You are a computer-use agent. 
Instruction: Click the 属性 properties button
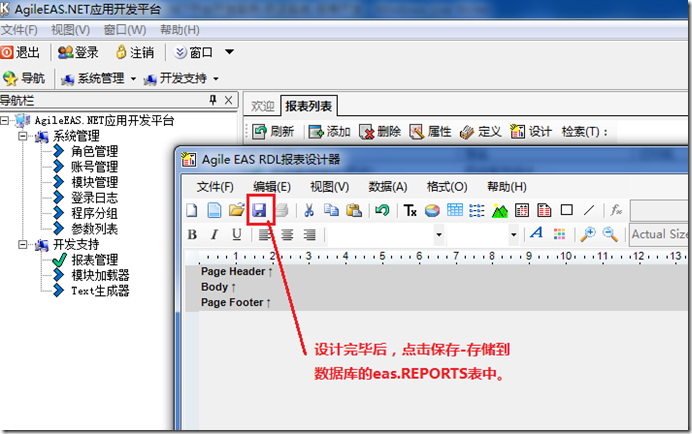430,132
